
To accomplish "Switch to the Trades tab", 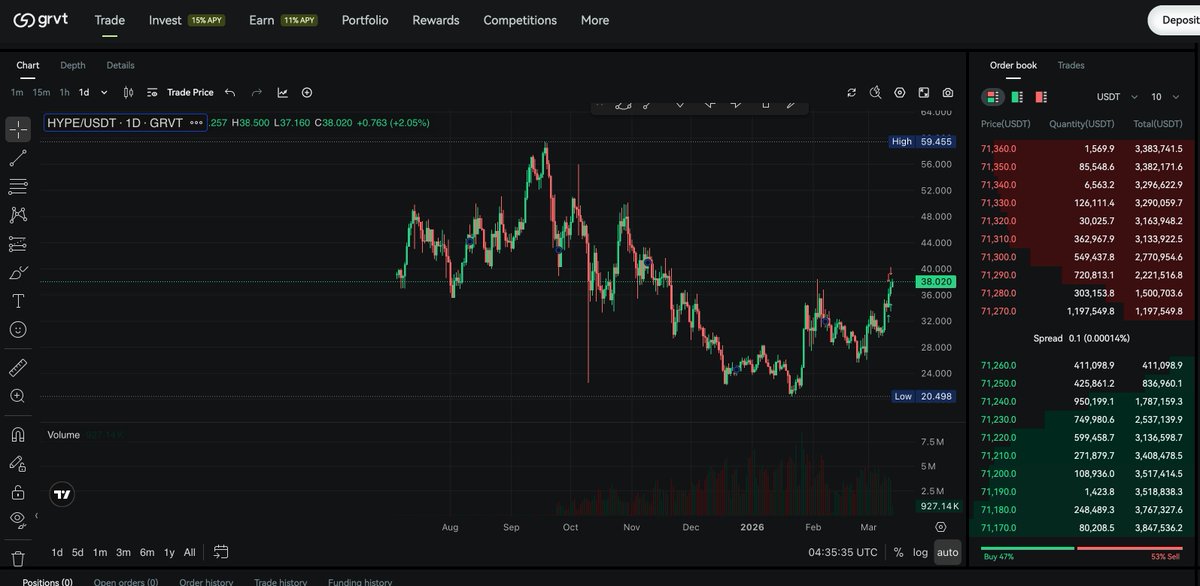I will click(1071, 65).
